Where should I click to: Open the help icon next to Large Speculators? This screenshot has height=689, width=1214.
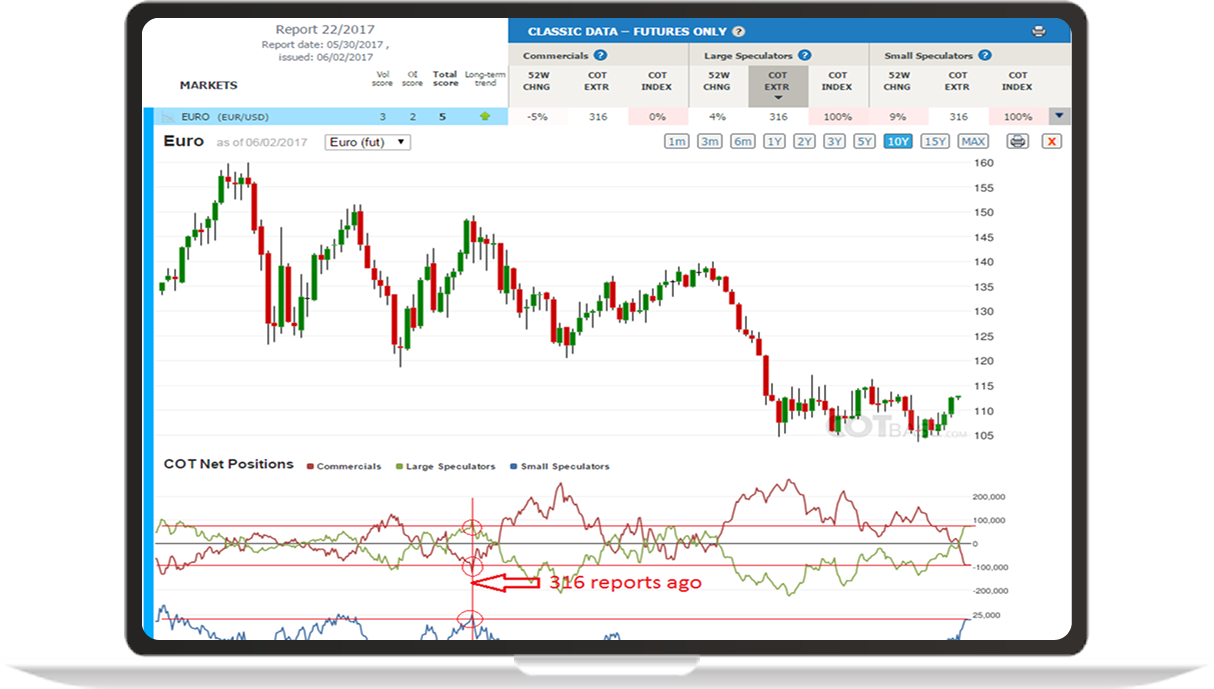click(804, 56)
